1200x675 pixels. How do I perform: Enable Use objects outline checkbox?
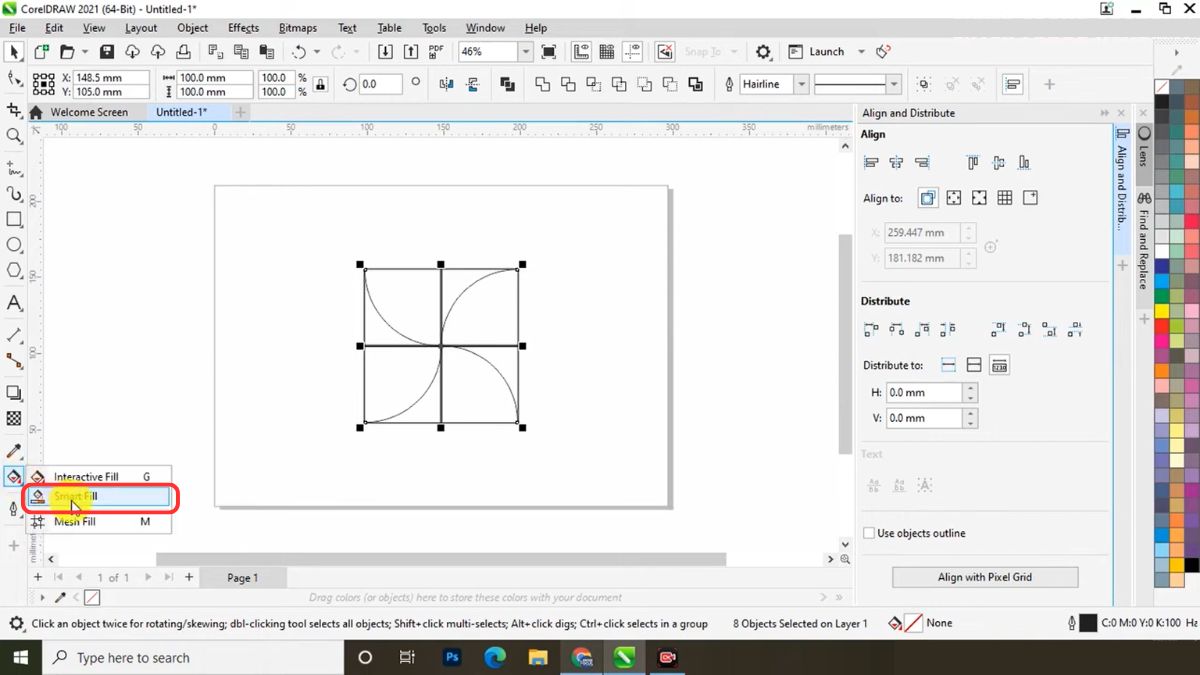[870, 533]
